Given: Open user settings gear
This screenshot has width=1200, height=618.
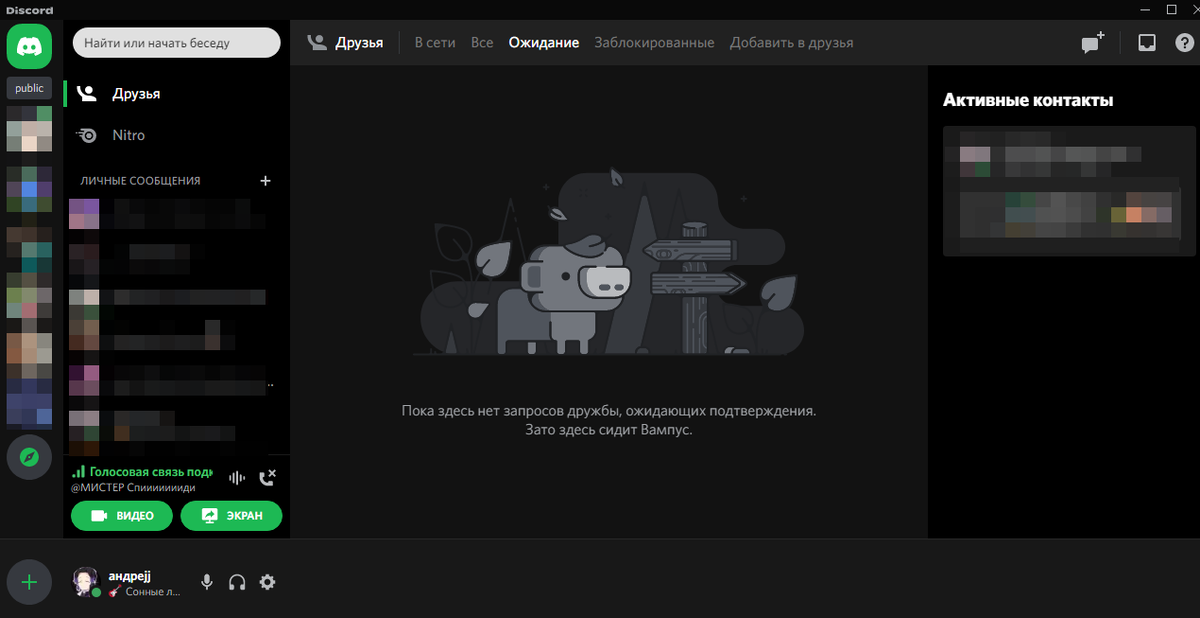Looking at the screenshot, I should pos(267,582).
